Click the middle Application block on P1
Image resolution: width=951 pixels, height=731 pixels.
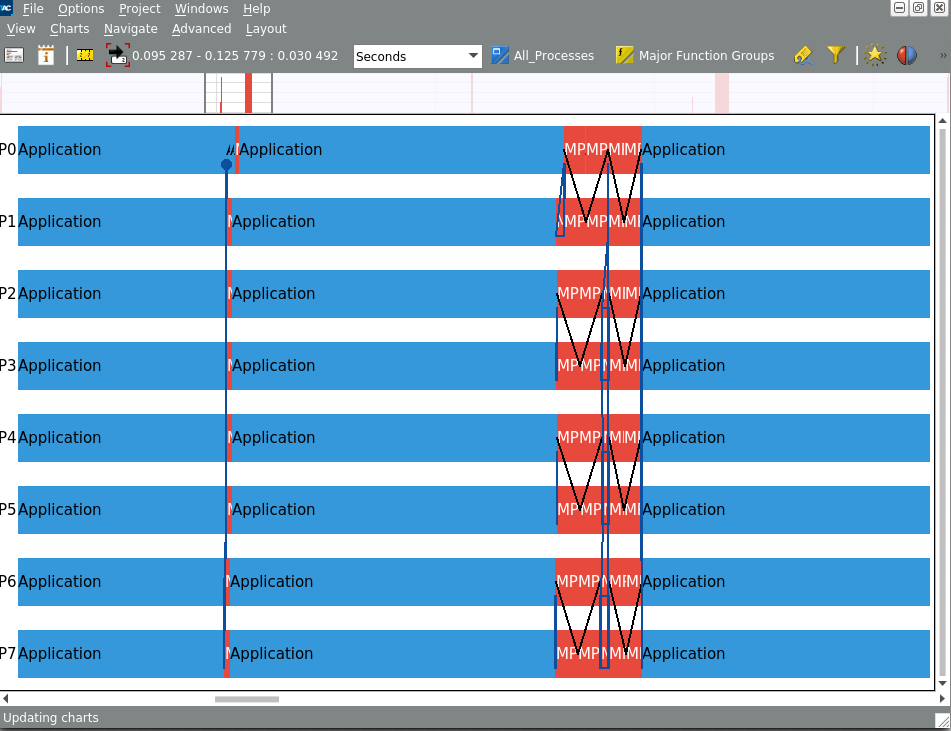click(394, 221)
